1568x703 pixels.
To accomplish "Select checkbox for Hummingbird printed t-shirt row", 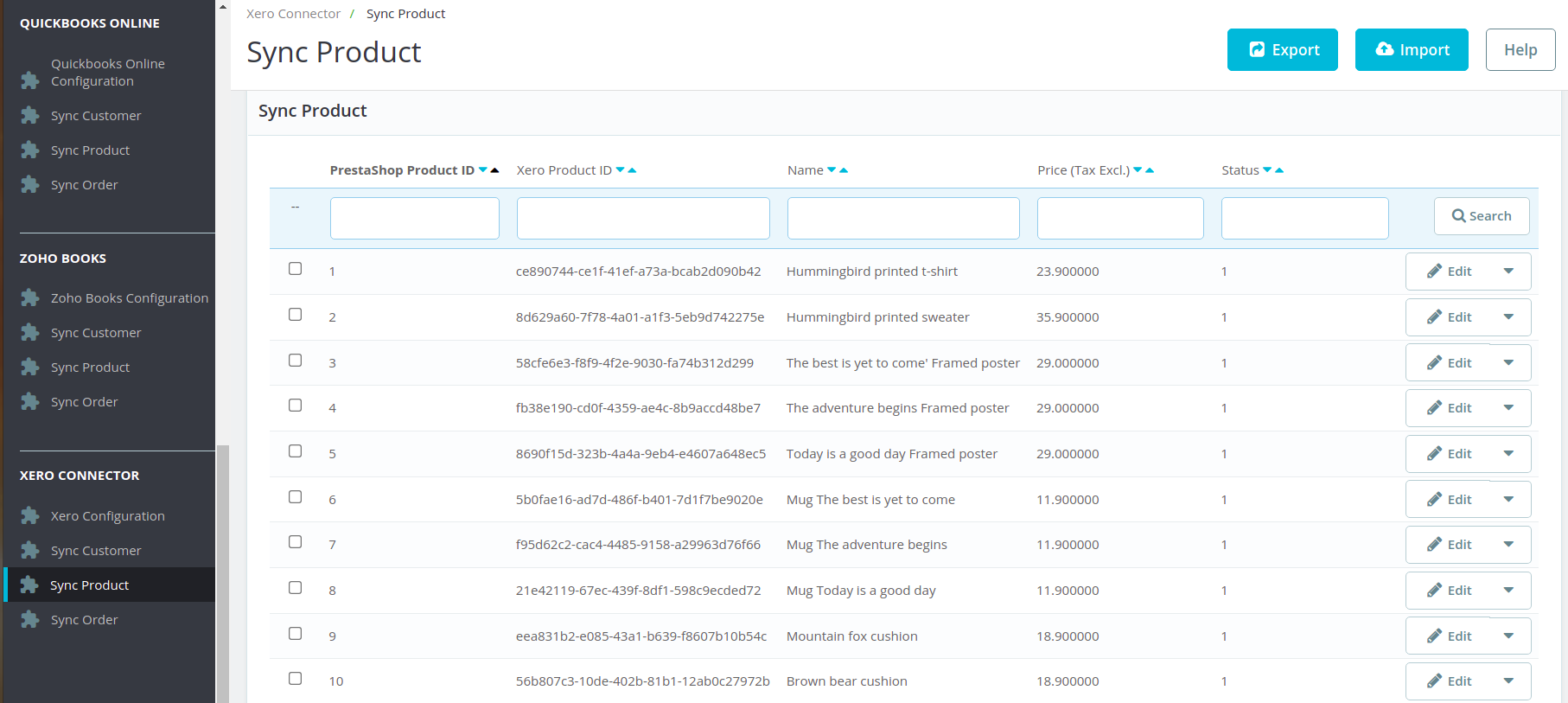I will [296, 269].
